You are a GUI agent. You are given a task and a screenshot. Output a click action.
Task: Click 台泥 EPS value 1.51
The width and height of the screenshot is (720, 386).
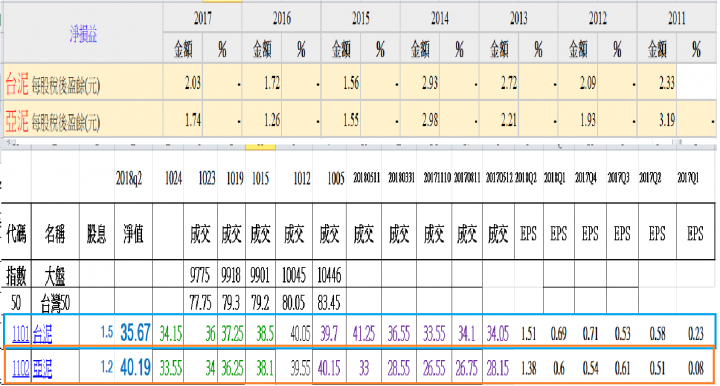click(x=529, y=334)
